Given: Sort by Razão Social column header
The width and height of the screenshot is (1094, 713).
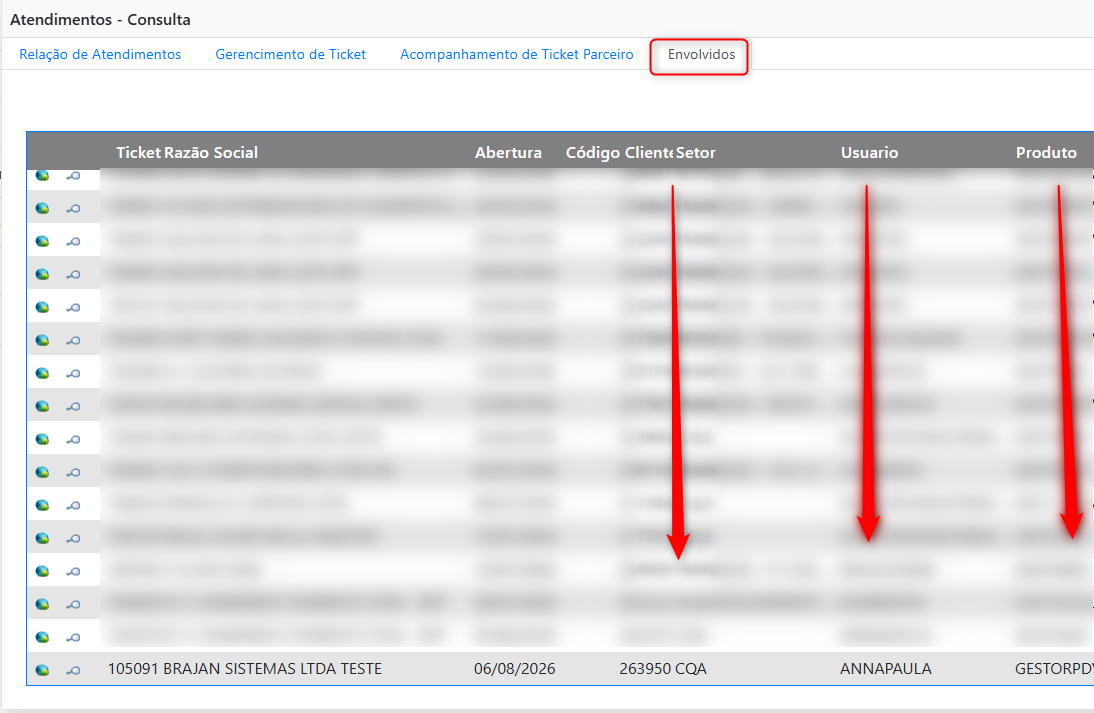Looking at the screenshot, I should (x=211, y=153).
